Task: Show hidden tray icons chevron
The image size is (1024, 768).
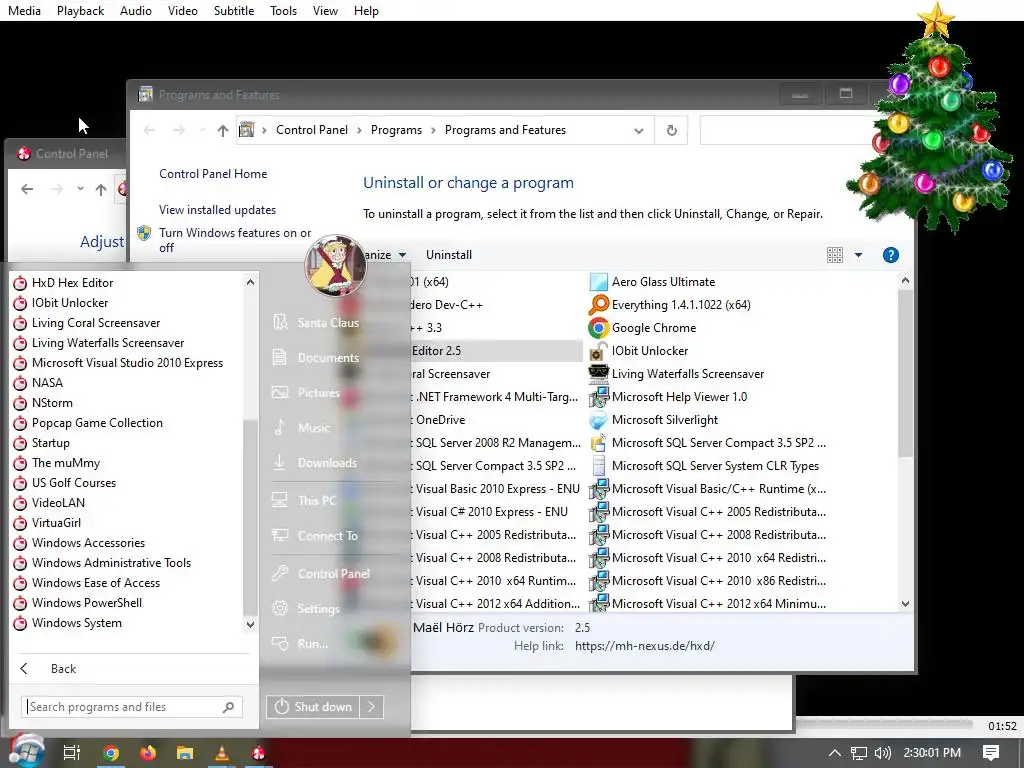Action: coord(835,753)
